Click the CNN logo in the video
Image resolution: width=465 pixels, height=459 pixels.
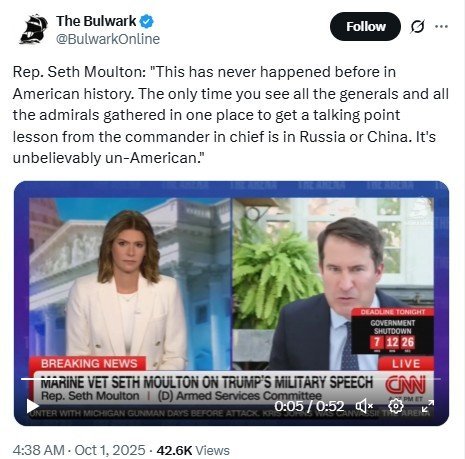click(x=405, y=385)
